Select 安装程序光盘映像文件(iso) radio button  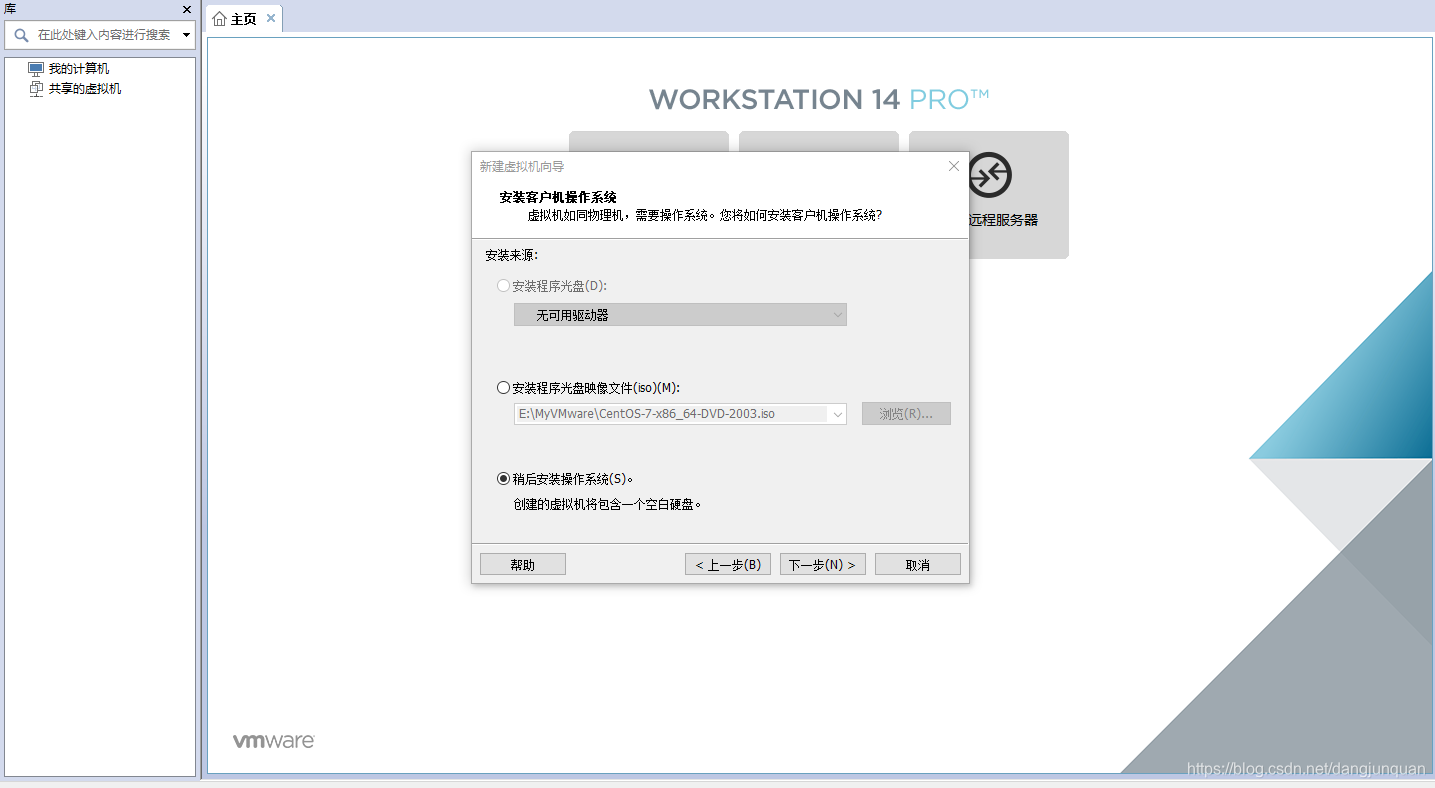tap(503, 388)
